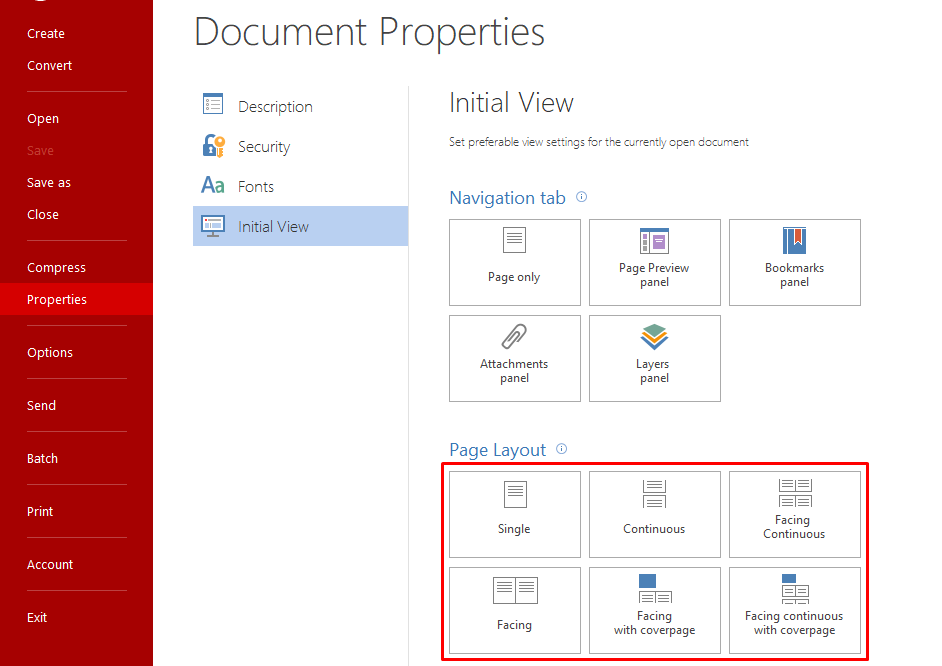Select the Attachments panel option
942x666 pixels.
[514, 358]
